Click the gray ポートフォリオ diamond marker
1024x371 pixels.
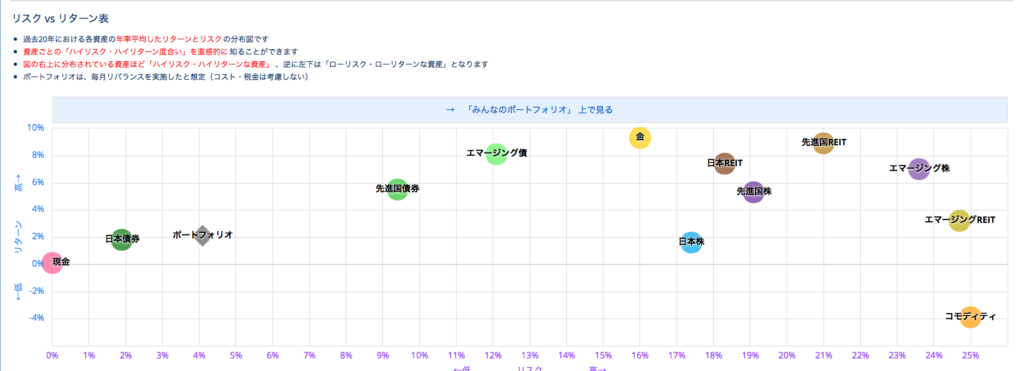(x=202, y=235)
